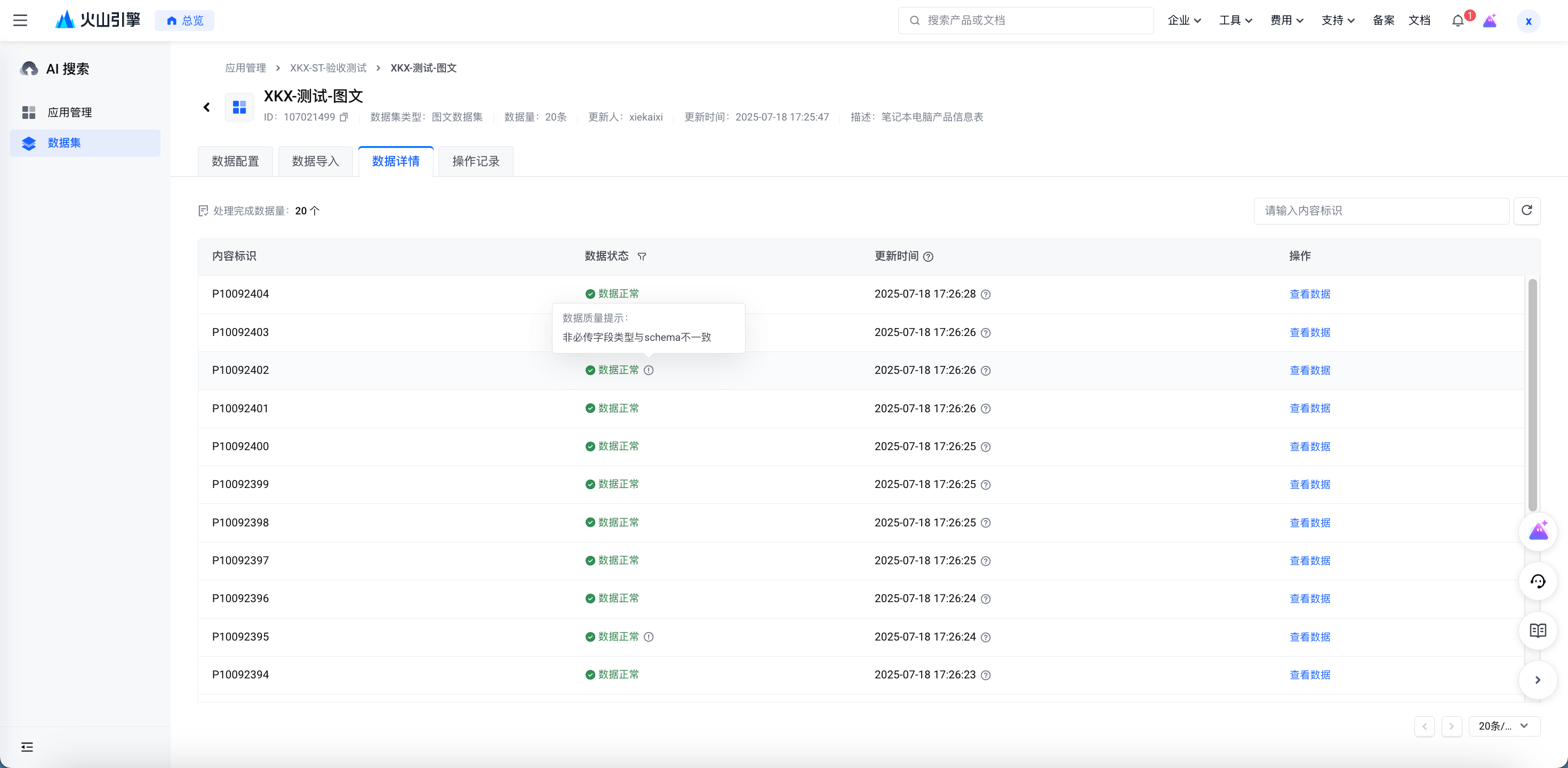Click the refresh table button

(x=1526, y=211)
